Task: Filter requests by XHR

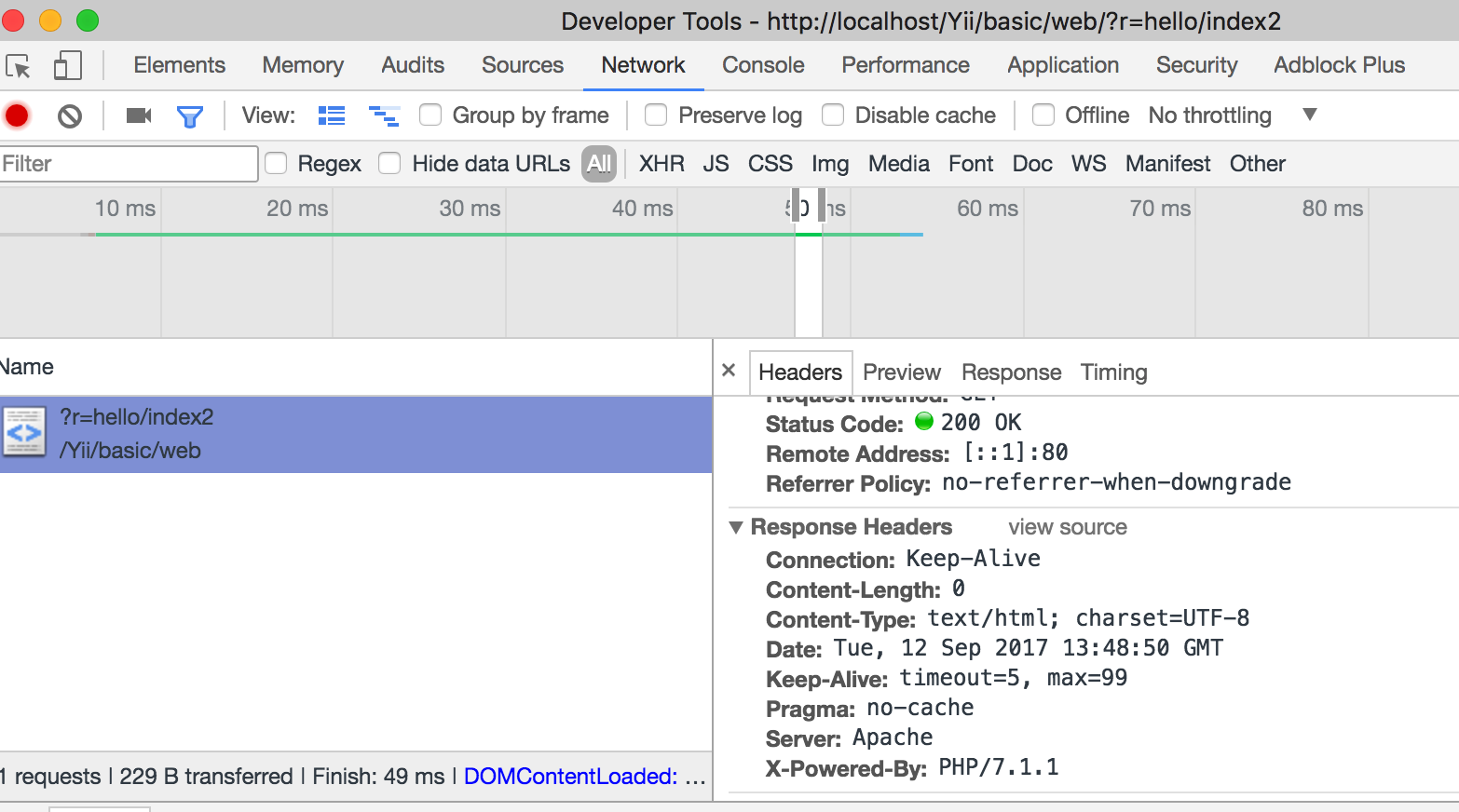Action: (661, 164)
